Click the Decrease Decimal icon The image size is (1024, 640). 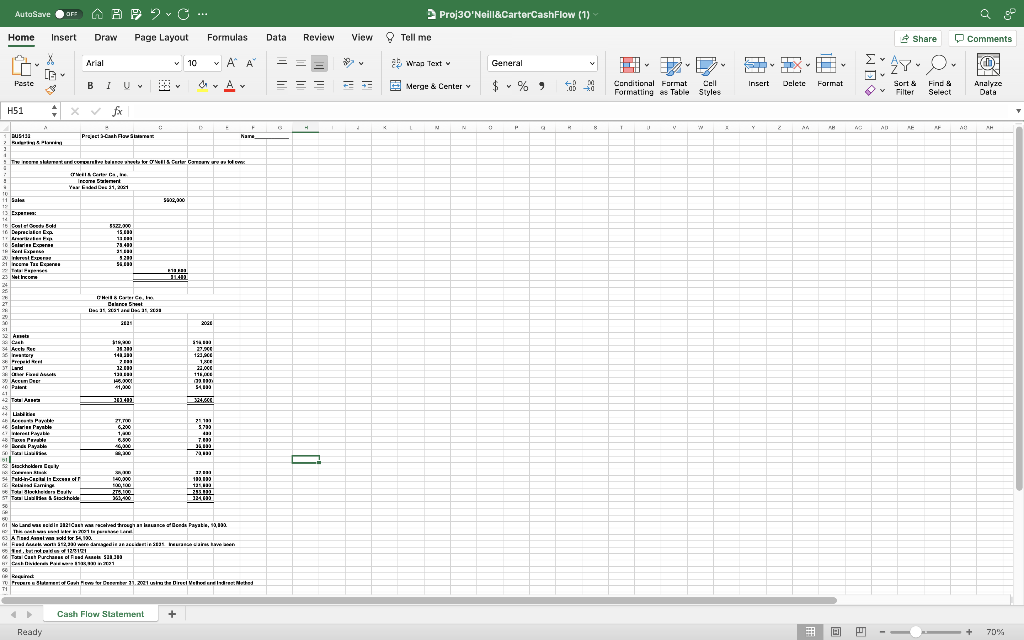pyautogui.click(x=589, y=86)
